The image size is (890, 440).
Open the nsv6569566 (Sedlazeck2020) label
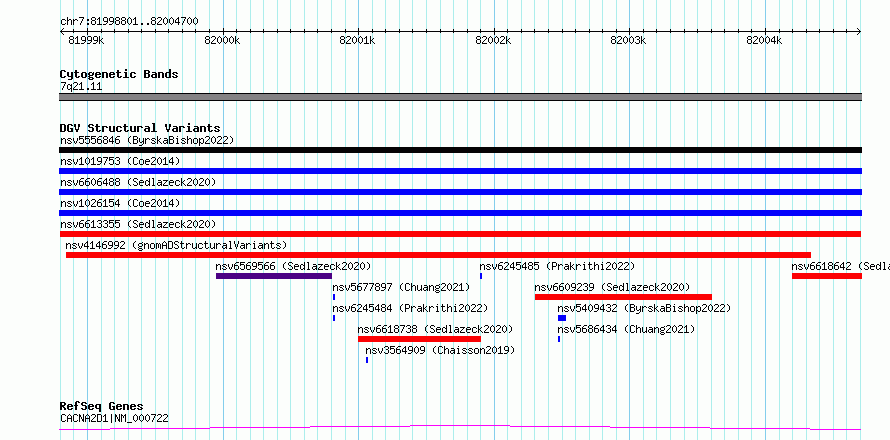click(293, 266)
